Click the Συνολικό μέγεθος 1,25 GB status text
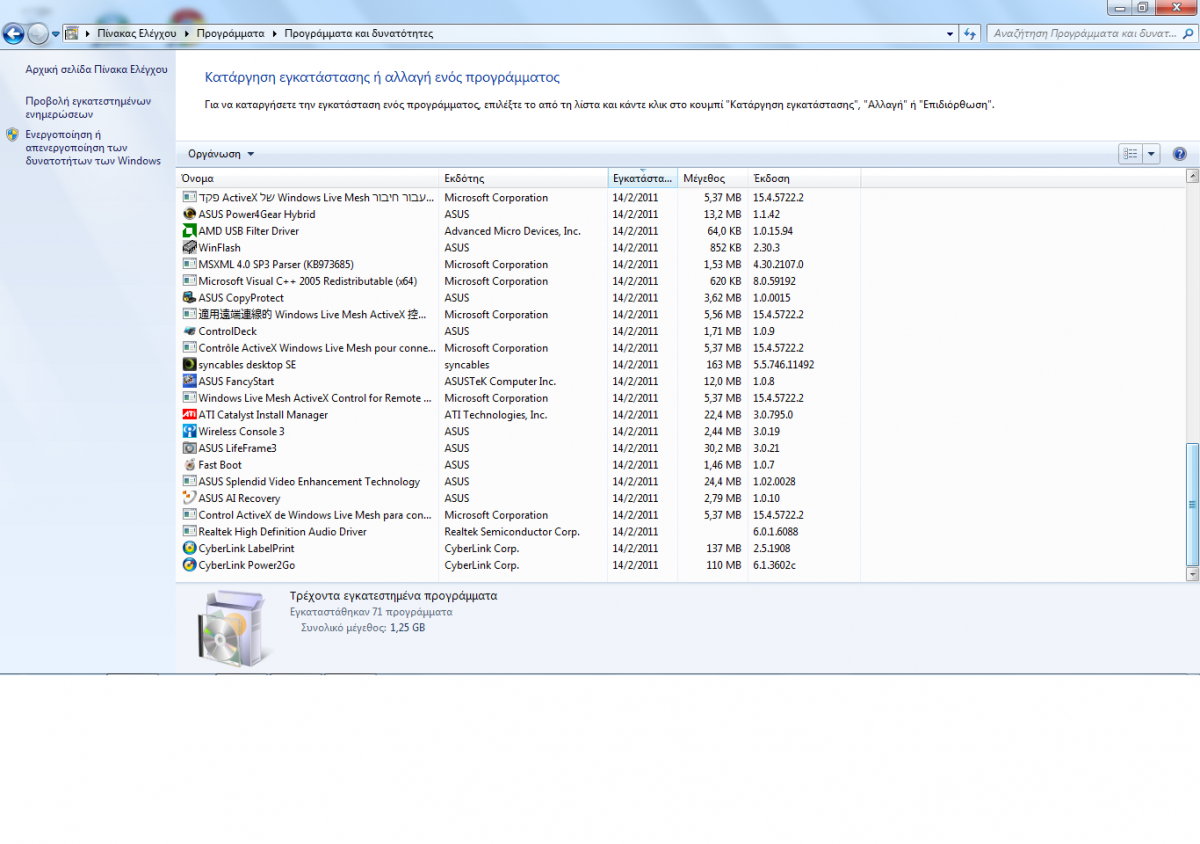The width and height of the screenshot is (1200, 844). (x=363, y=628)
